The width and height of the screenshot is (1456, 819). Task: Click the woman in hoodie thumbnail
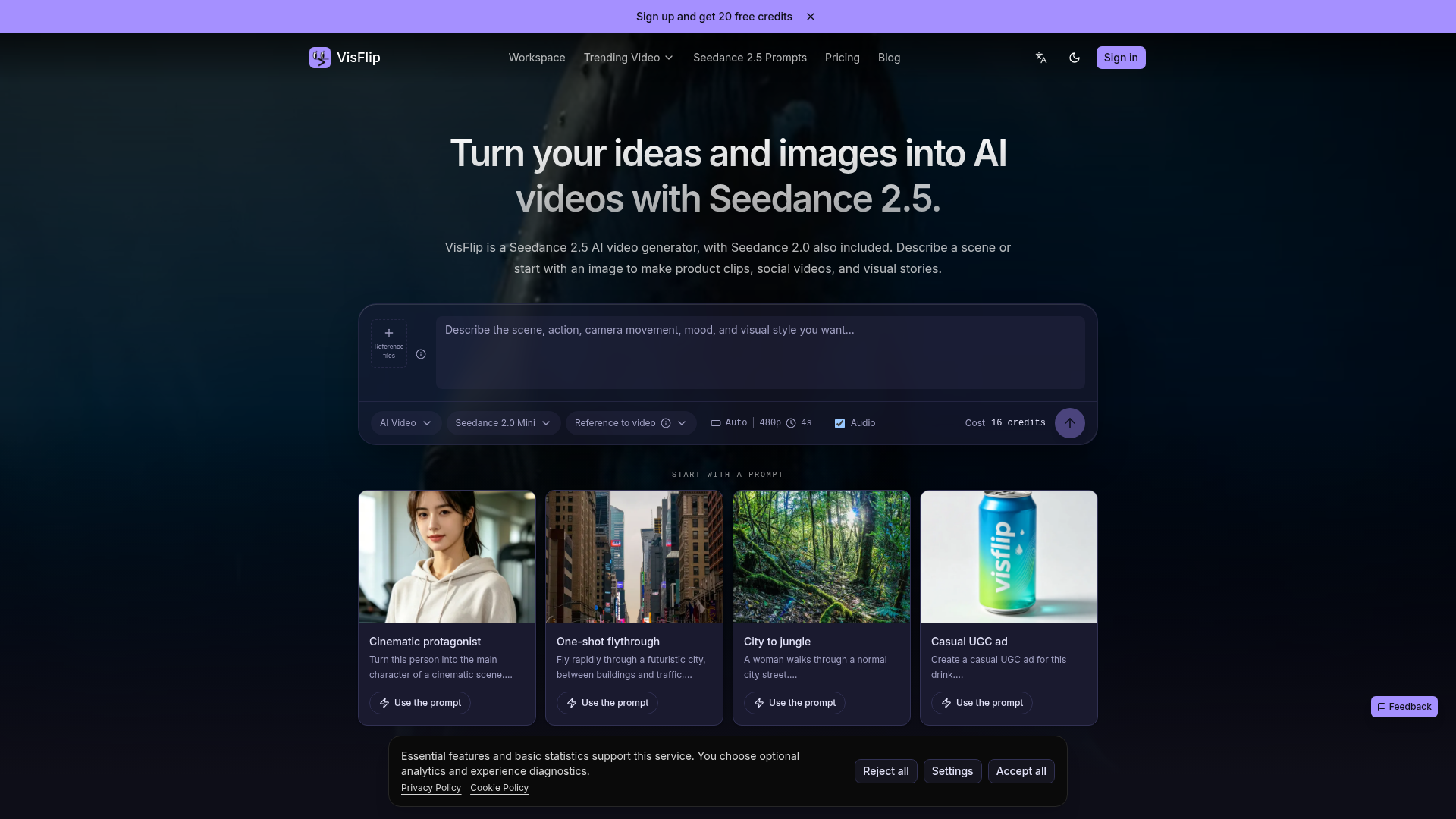(x=447, y=557)
